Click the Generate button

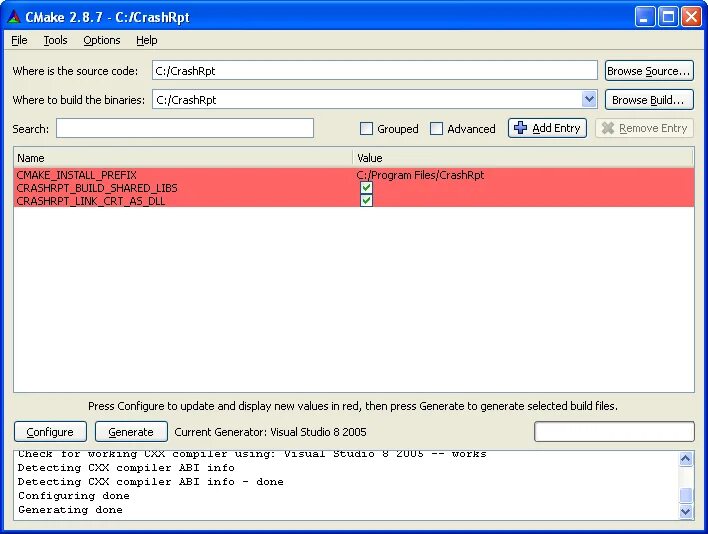131,432
